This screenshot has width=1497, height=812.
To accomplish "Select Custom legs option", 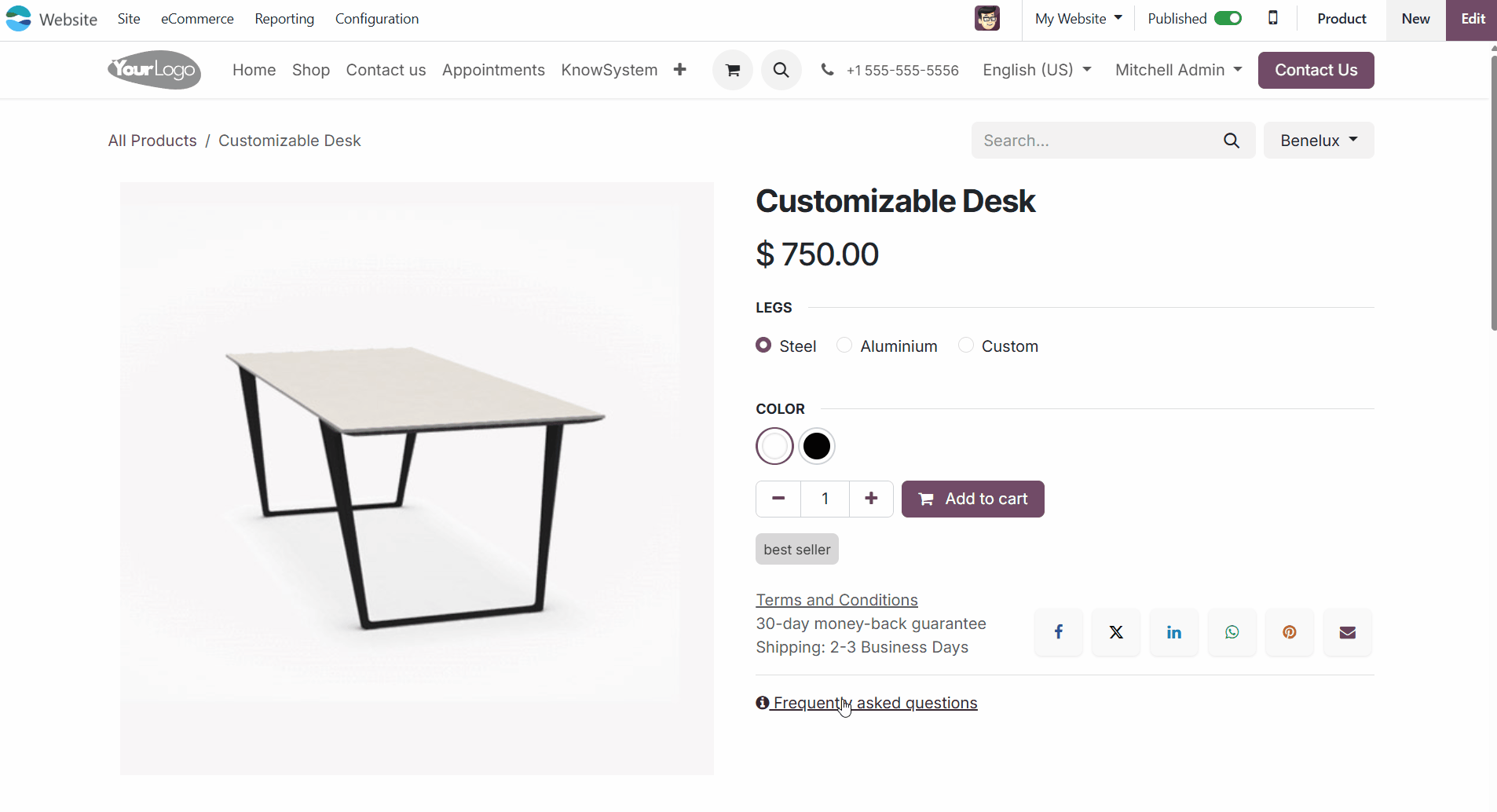I will tap(966, 346).
